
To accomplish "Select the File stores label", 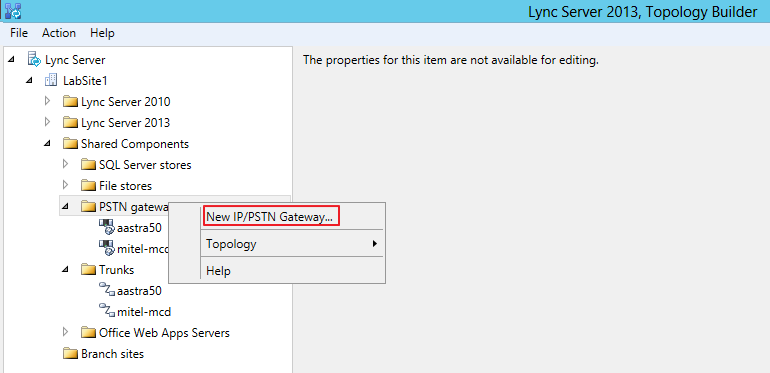I will pos(126,186).
